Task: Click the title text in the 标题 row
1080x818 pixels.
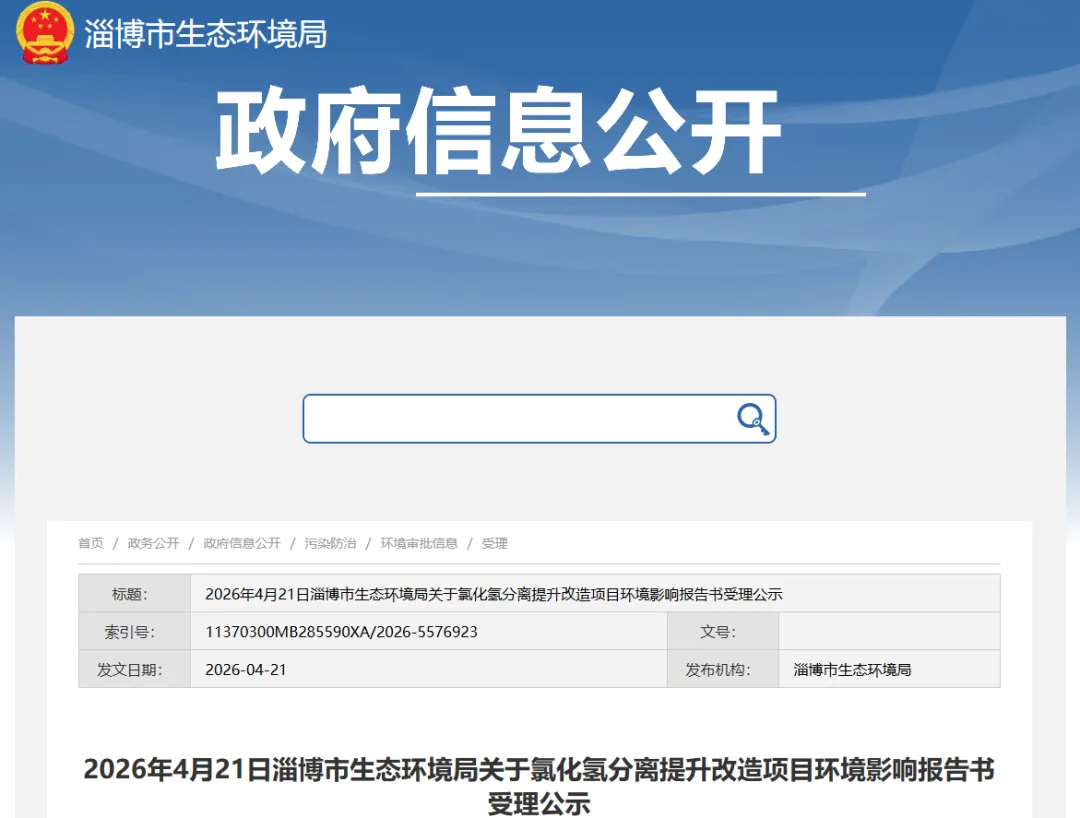Action: [x=493, y=594]
